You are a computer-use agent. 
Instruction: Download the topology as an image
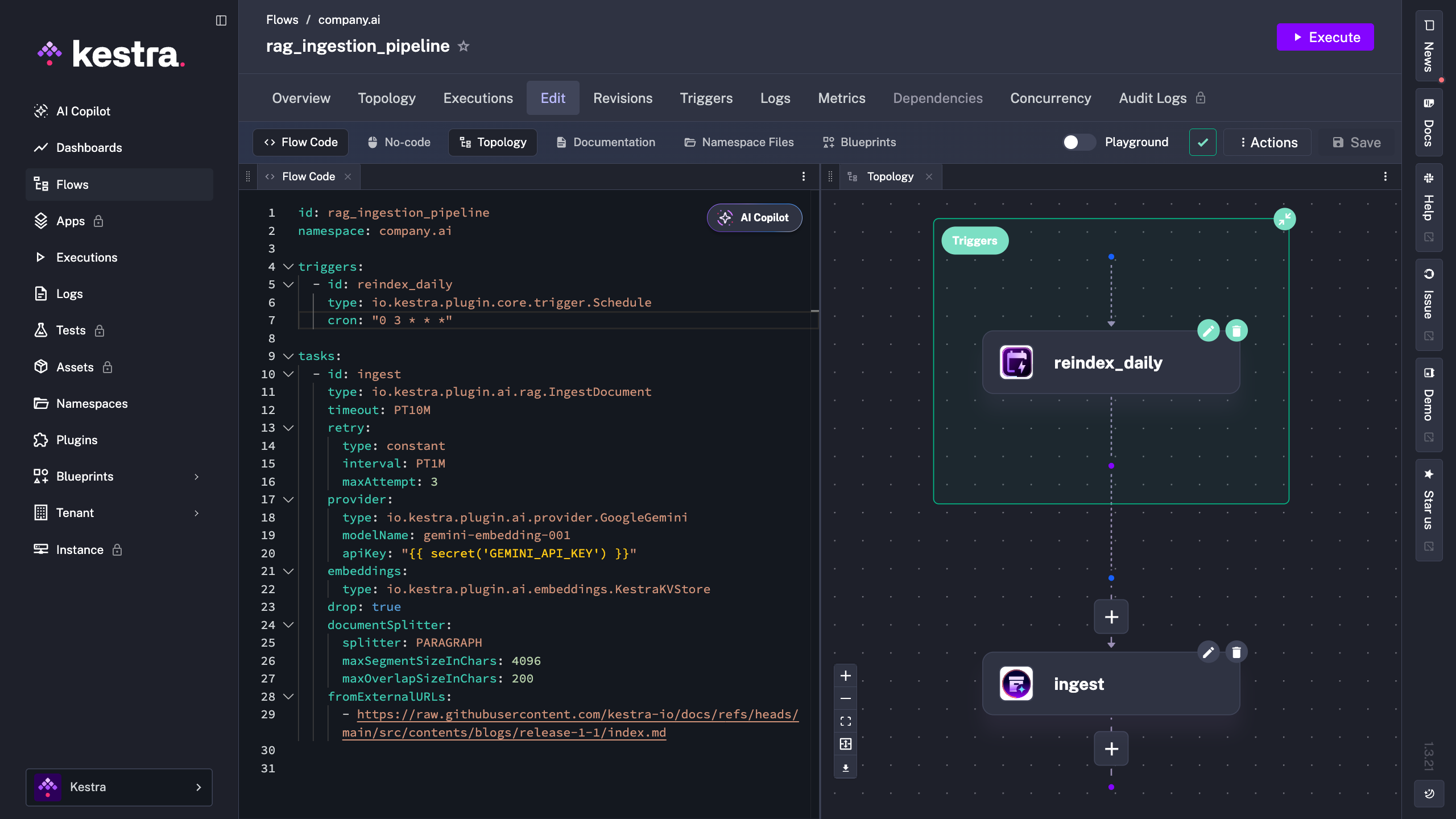tap(846, 768)
